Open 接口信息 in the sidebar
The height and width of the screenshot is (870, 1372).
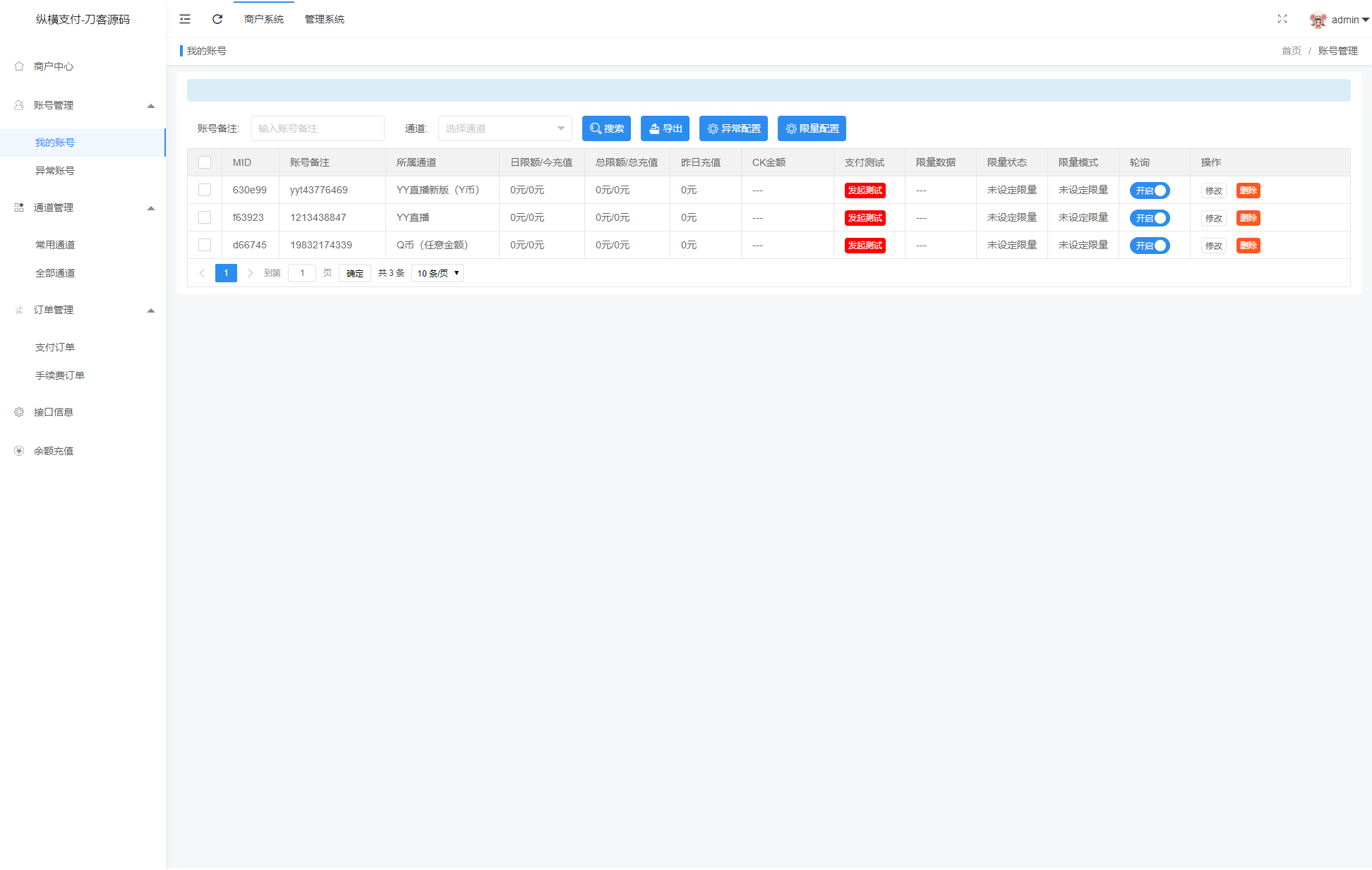[83, 412]
